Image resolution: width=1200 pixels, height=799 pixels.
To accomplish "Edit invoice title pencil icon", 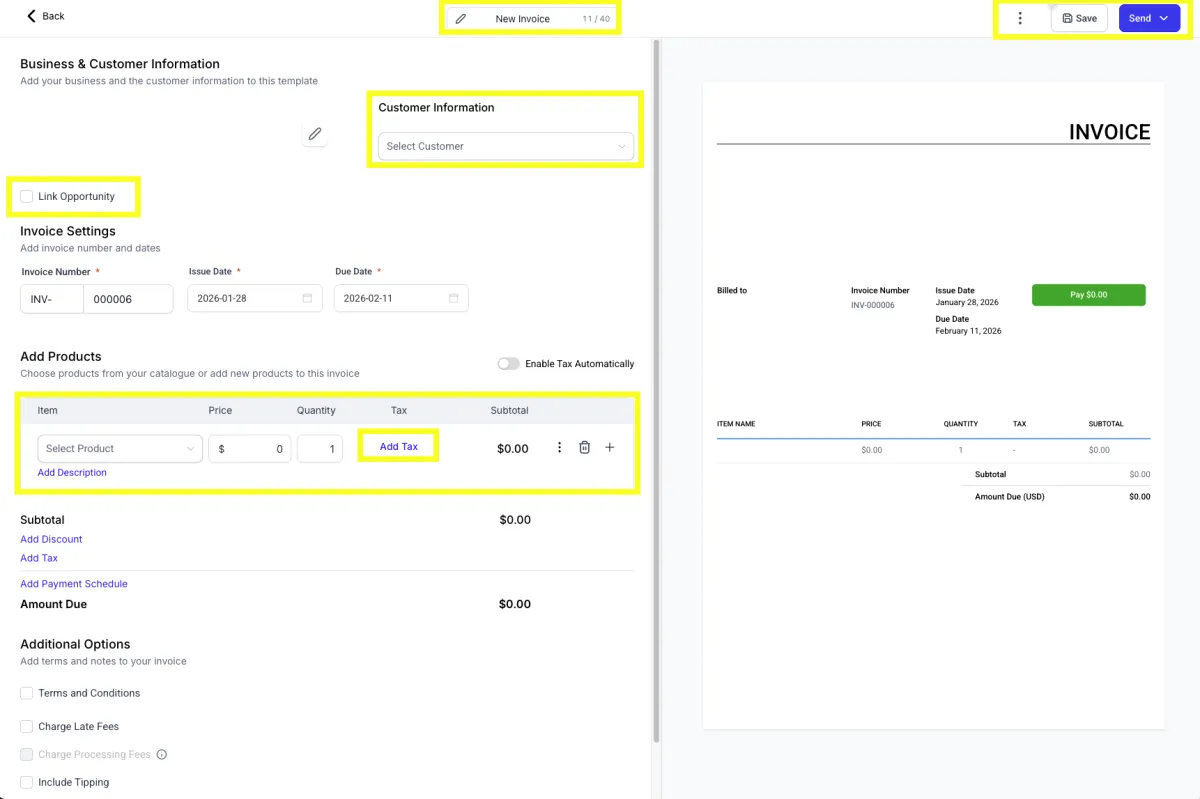I will click(461, 19).
